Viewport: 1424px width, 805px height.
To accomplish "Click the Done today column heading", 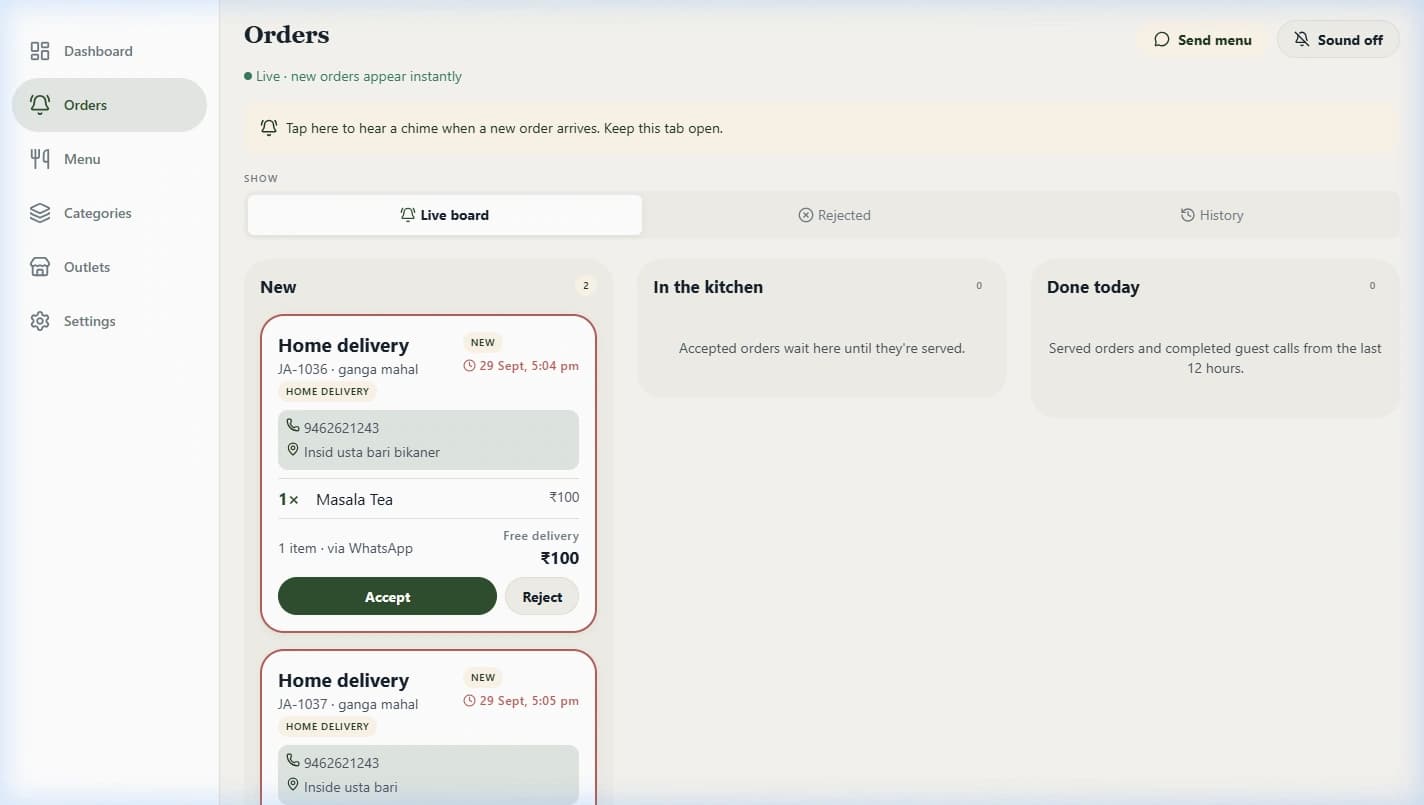I will click(1093, 287).
